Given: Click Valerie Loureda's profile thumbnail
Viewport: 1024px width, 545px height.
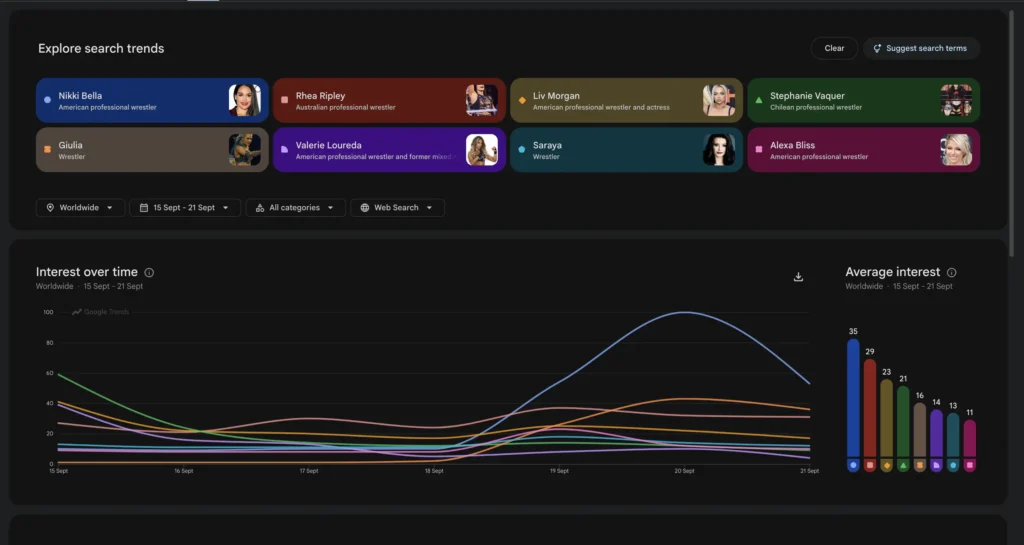Looking at the screenshot, I should 482,150.
